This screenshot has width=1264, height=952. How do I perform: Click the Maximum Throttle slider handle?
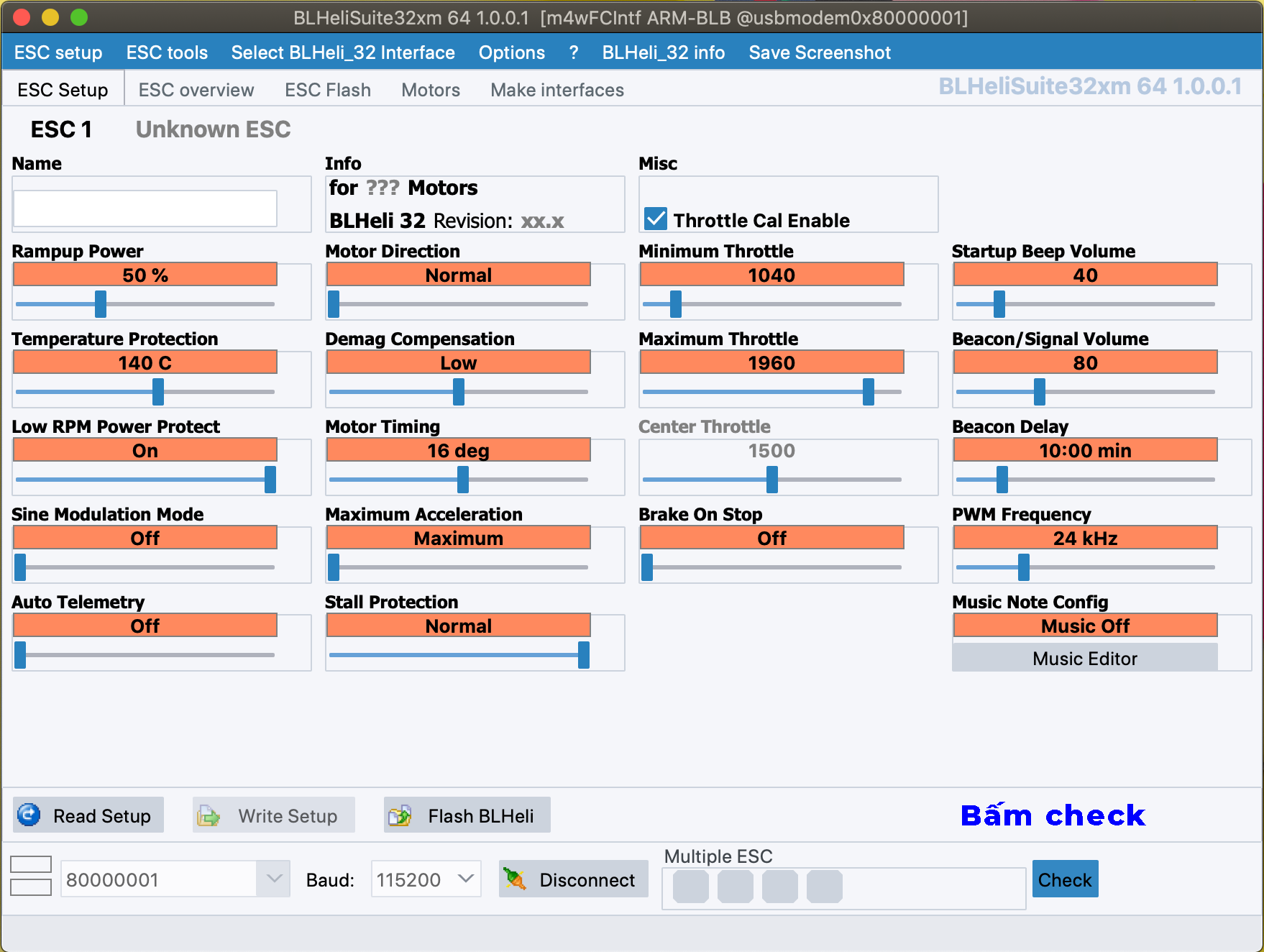point(869,391)
